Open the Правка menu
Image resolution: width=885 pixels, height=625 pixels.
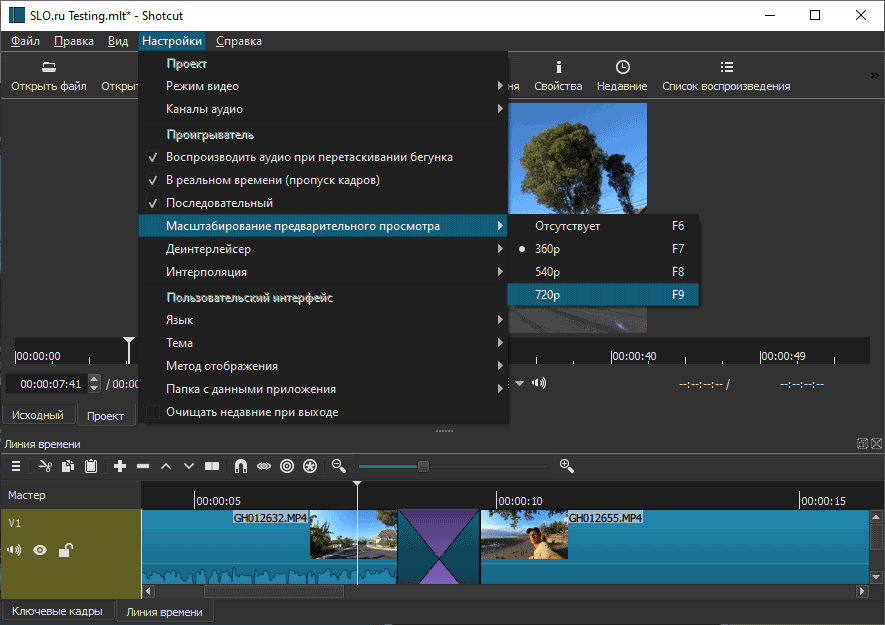(72, 41)
